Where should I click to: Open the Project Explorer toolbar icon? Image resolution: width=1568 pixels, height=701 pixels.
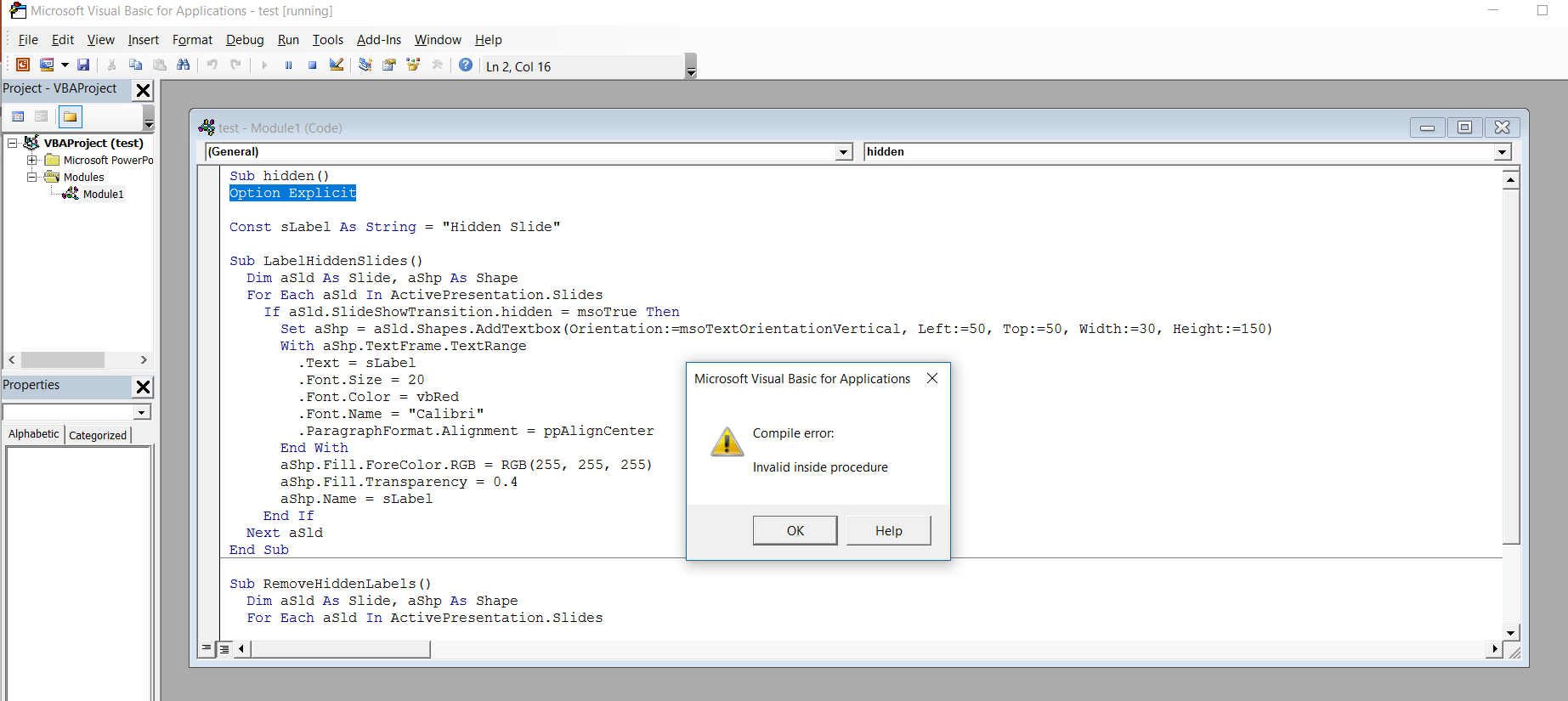click(x=365, y=65)
